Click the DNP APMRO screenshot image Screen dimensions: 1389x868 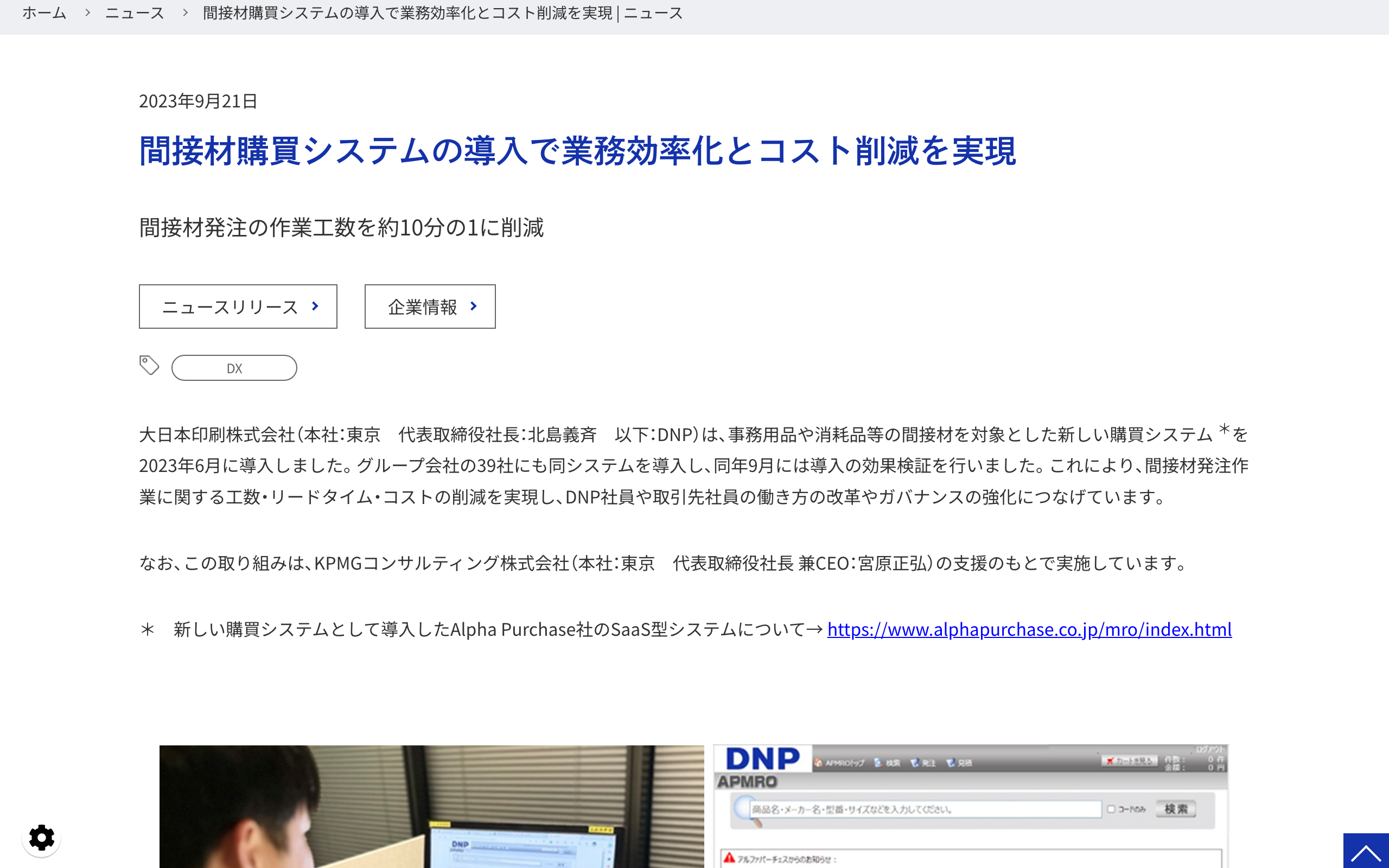(x=971, y=807)
